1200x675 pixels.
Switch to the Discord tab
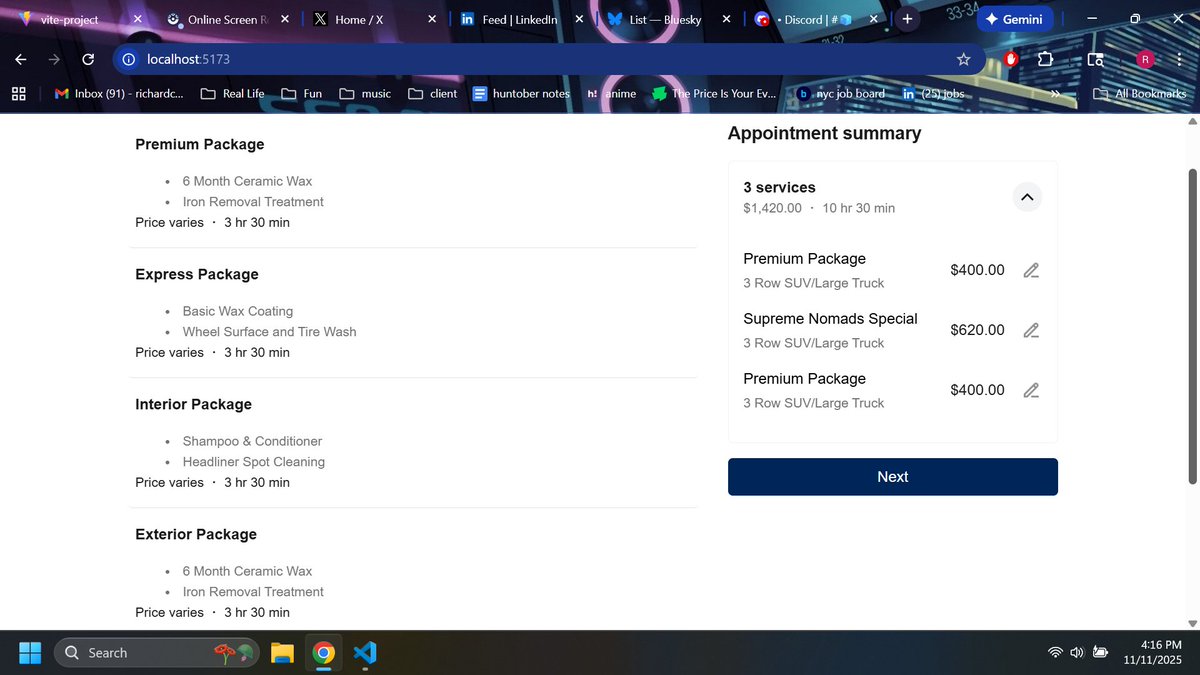click(815, 19)
